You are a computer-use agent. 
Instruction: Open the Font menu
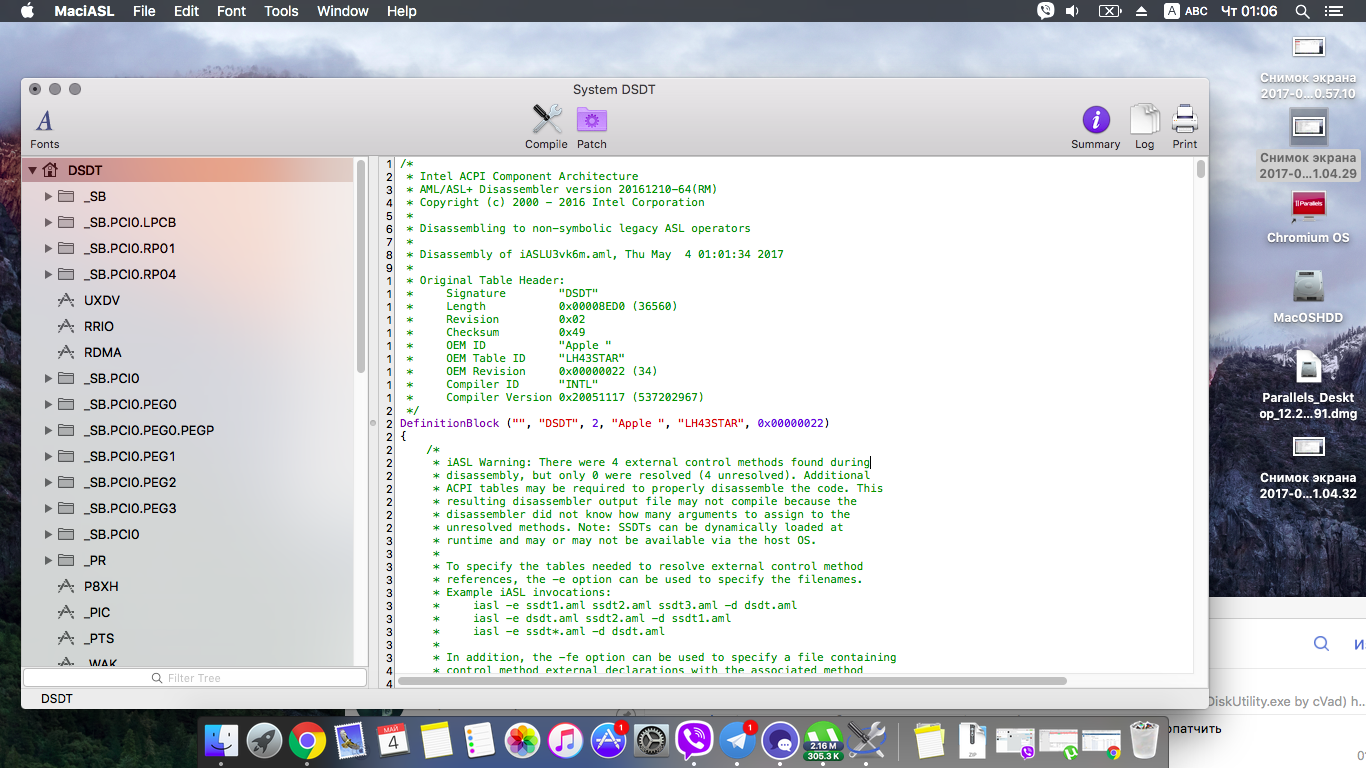231,11
